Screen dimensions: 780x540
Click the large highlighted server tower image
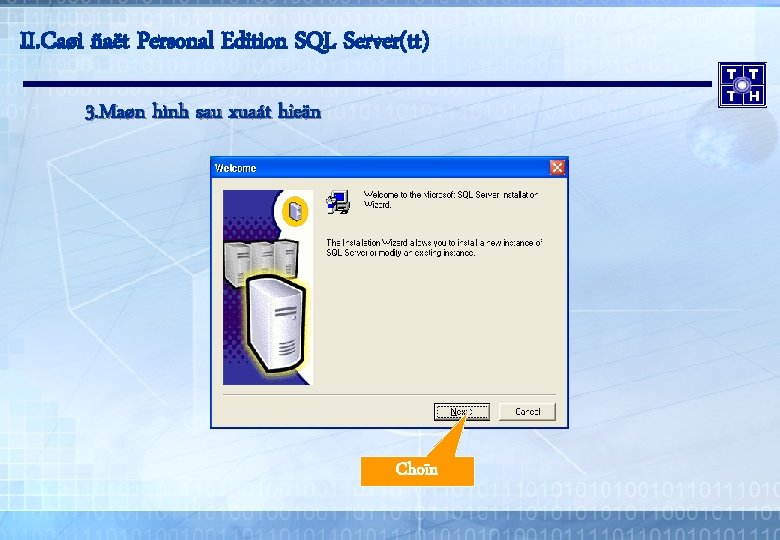(x=275, y=323)
